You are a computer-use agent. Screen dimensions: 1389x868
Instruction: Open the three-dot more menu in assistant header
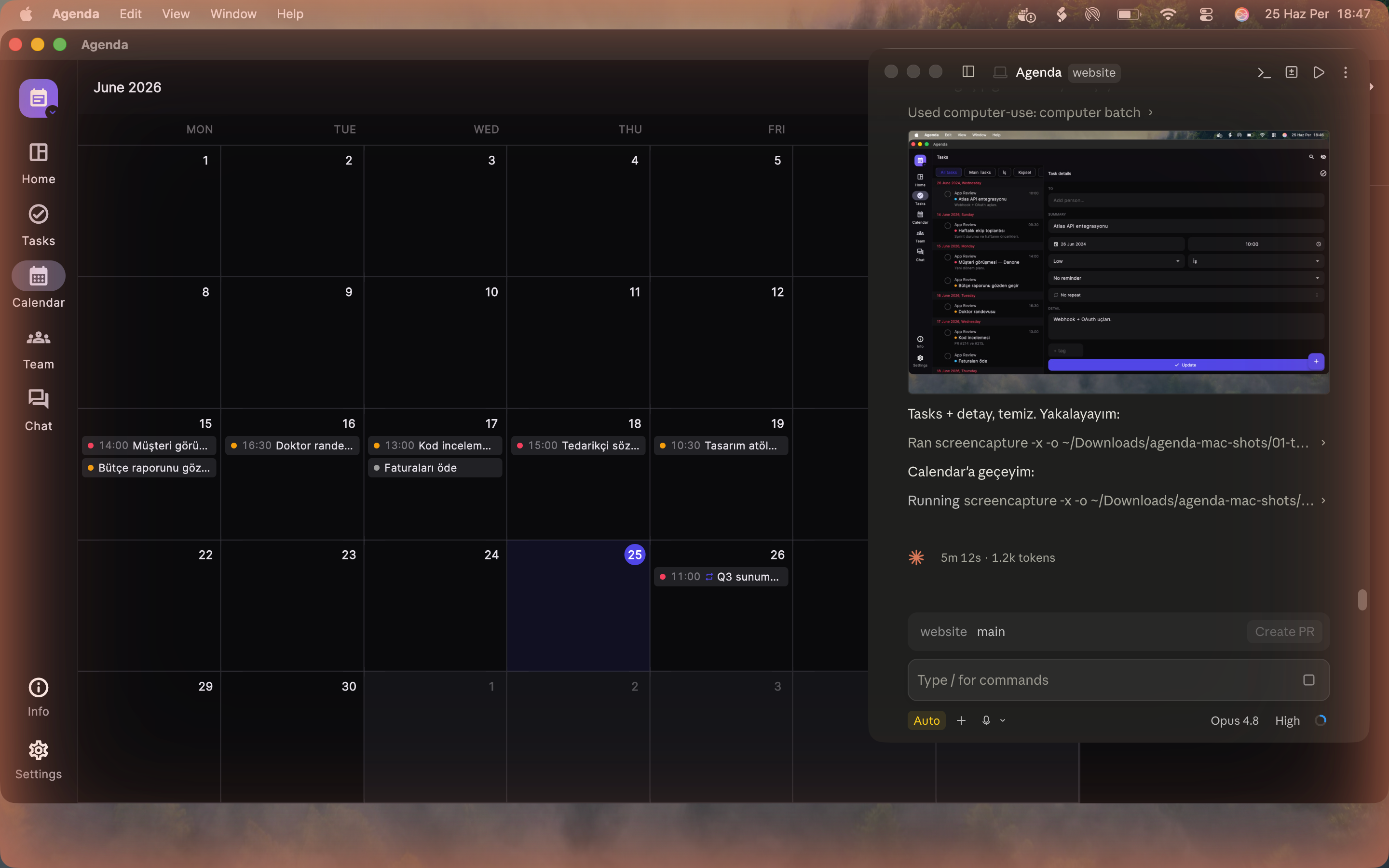click(x=1346, y=72)
